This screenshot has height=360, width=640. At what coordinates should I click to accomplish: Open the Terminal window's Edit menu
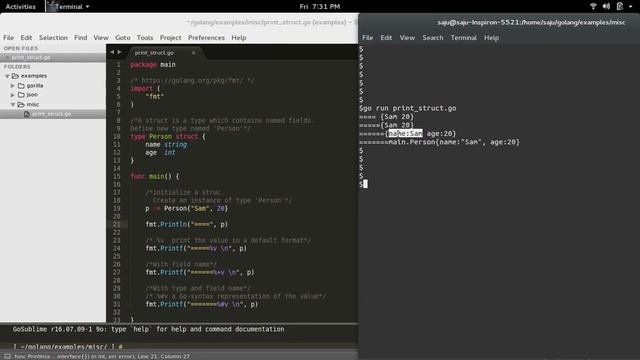pos(386,38)
